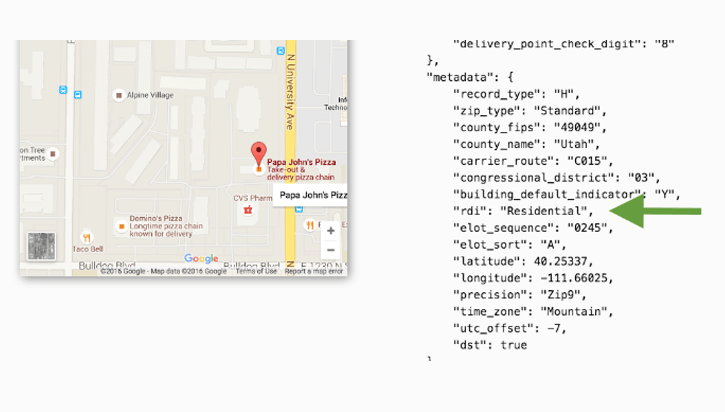Click the Alpine Village place marker
The height and width of the screenshot is (412, 725).
point(120,95)
